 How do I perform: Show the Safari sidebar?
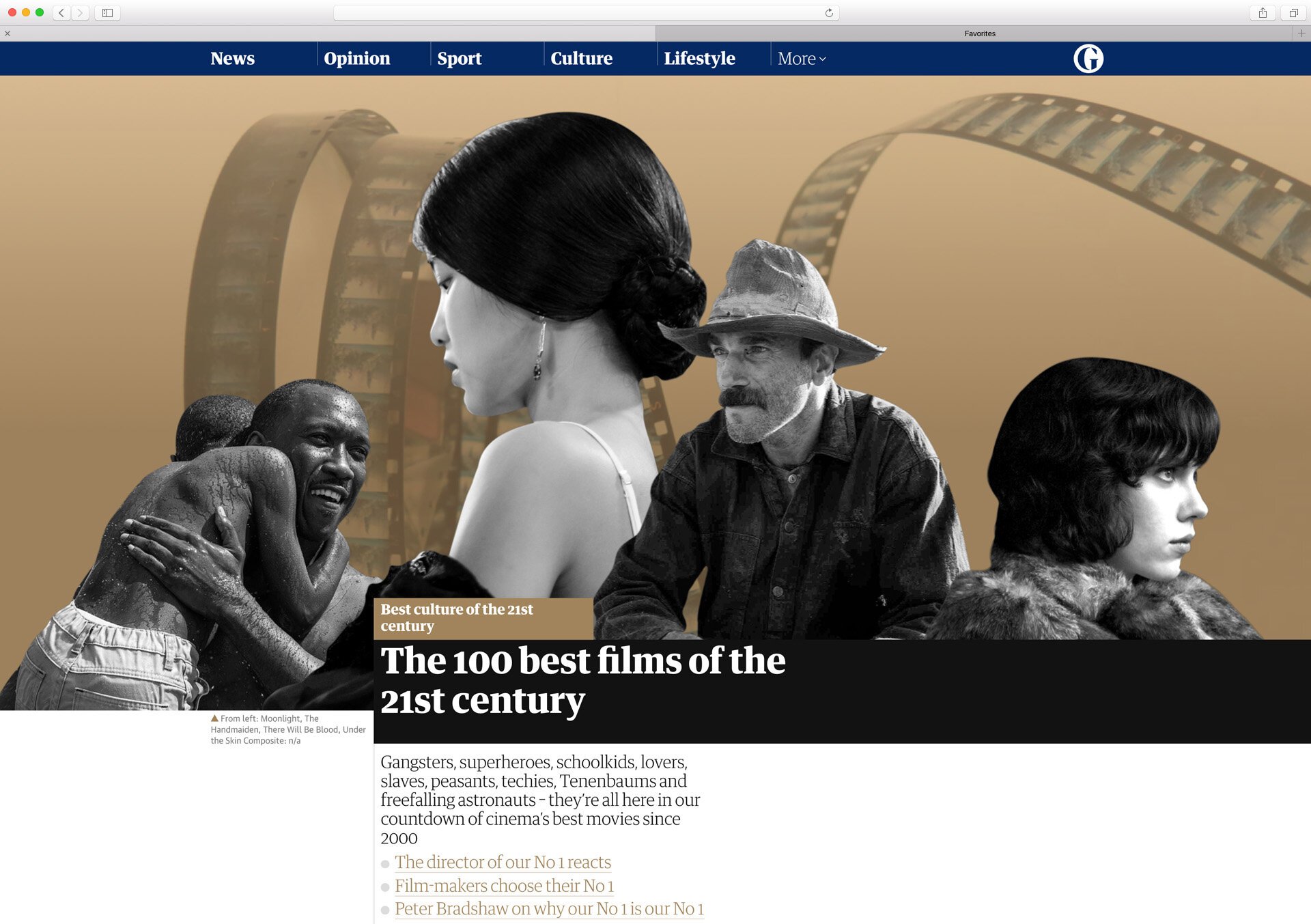coord(107,13)
